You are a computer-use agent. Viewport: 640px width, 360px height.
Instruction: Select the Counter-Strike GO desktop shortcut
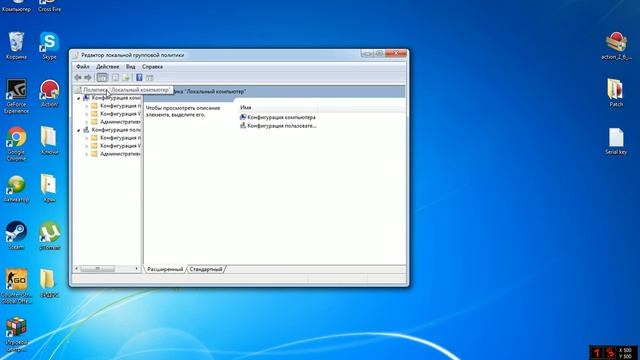click(x=16, y=286)
